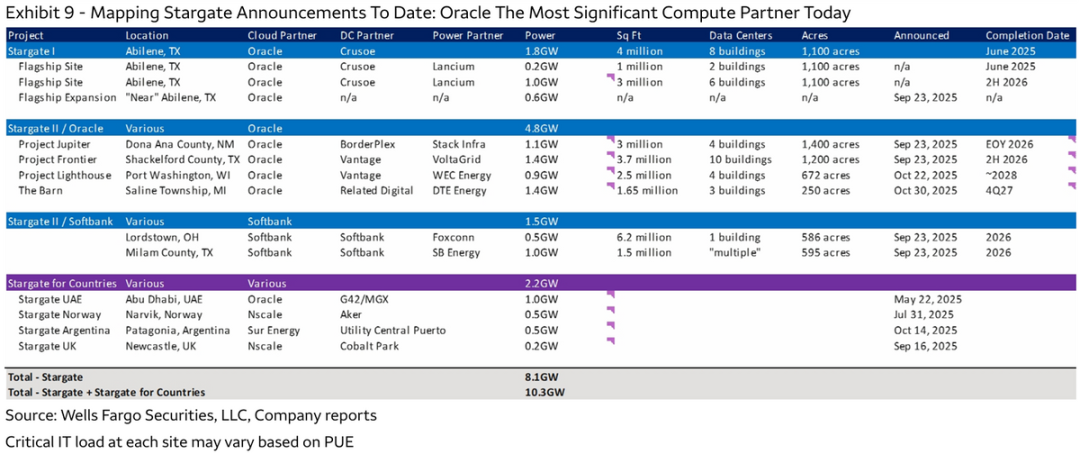
Task: Click the note marker beside Project Jupiter's 3 million
Action: tap(609, 140)
